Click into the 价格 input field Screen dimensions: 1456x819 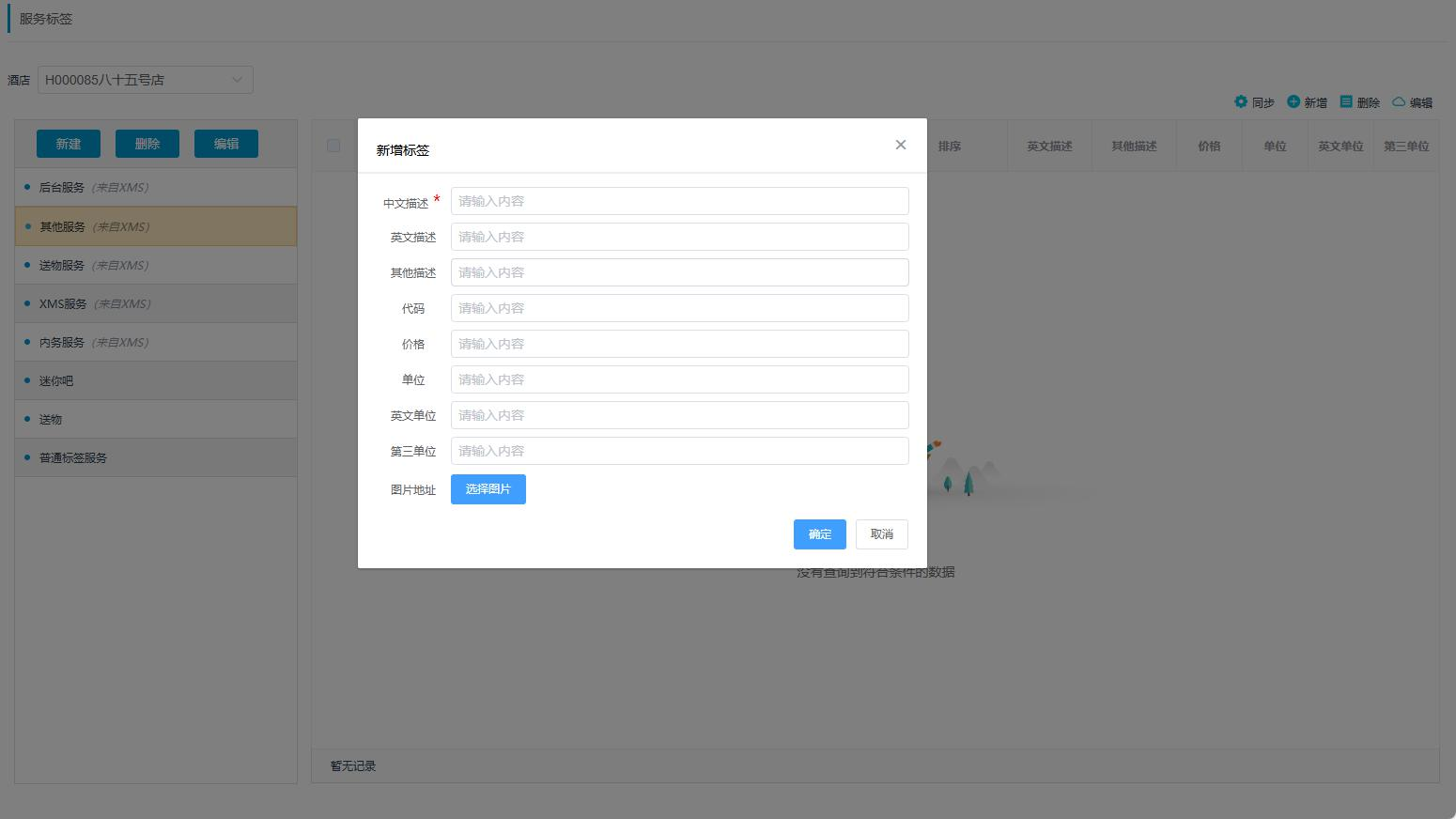[x=679, y=344]
